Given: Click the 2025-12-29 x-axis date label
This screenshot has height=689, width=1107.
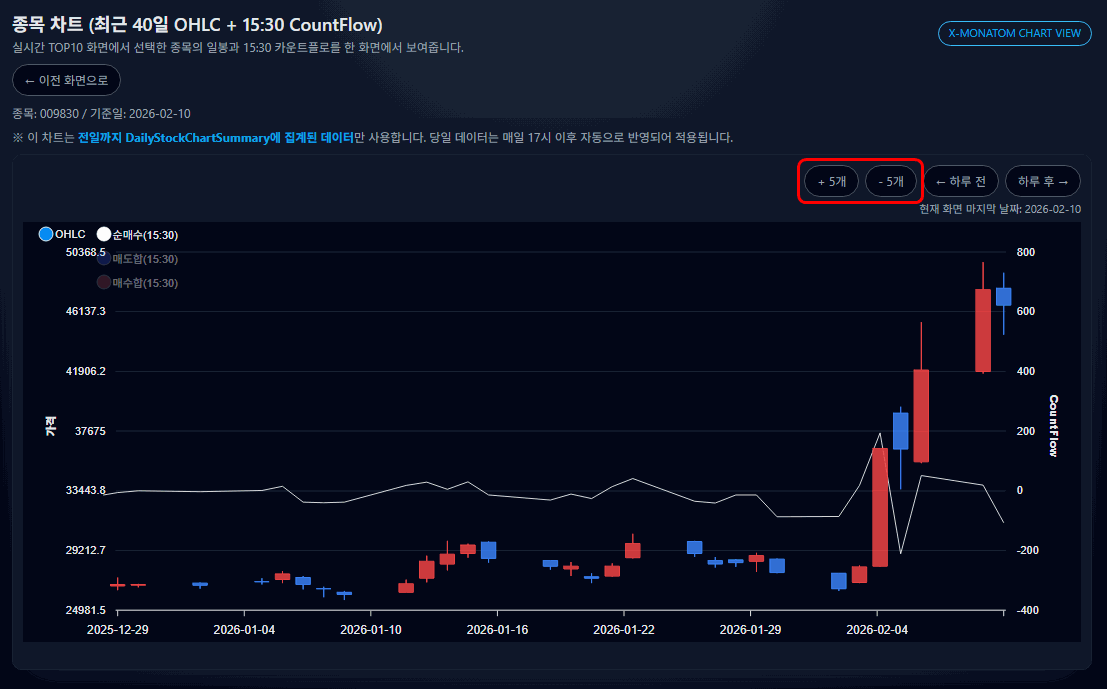Looking at the screenshot, I should [x=118, y=630].
